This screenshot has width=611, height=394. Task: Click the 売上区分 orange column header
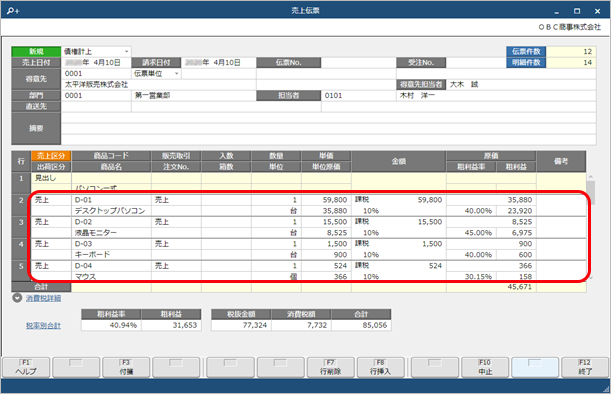51,156
